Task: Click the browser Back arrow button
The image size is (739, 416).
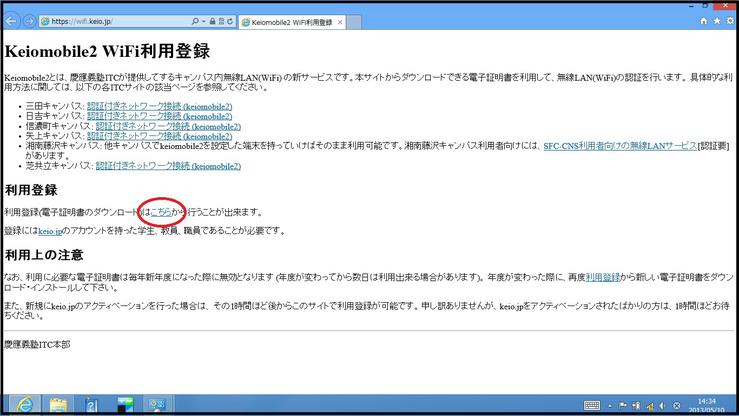Action: (x=13, y=20)
